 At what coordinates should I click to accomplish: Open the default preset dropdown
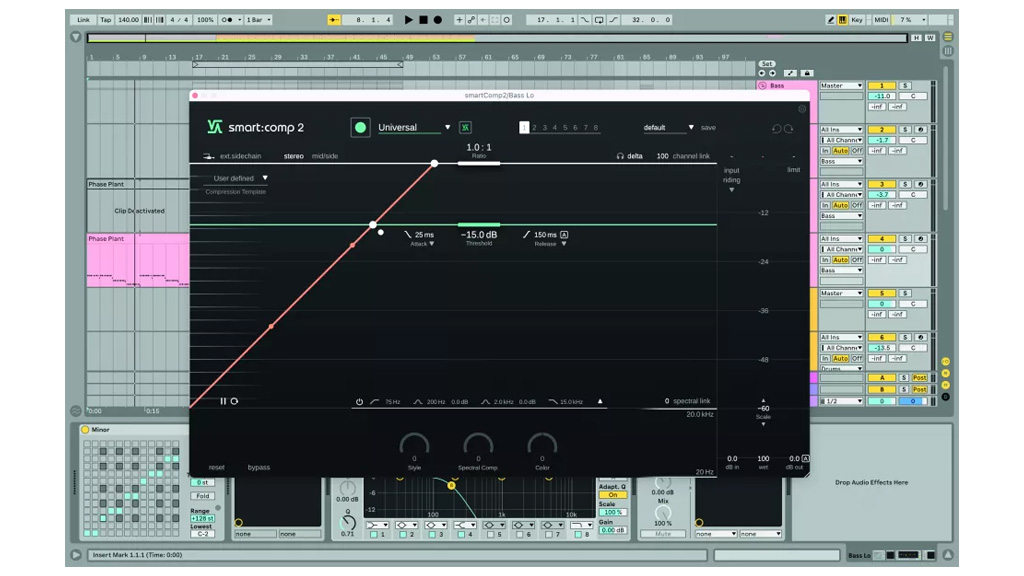click(691, 127)
